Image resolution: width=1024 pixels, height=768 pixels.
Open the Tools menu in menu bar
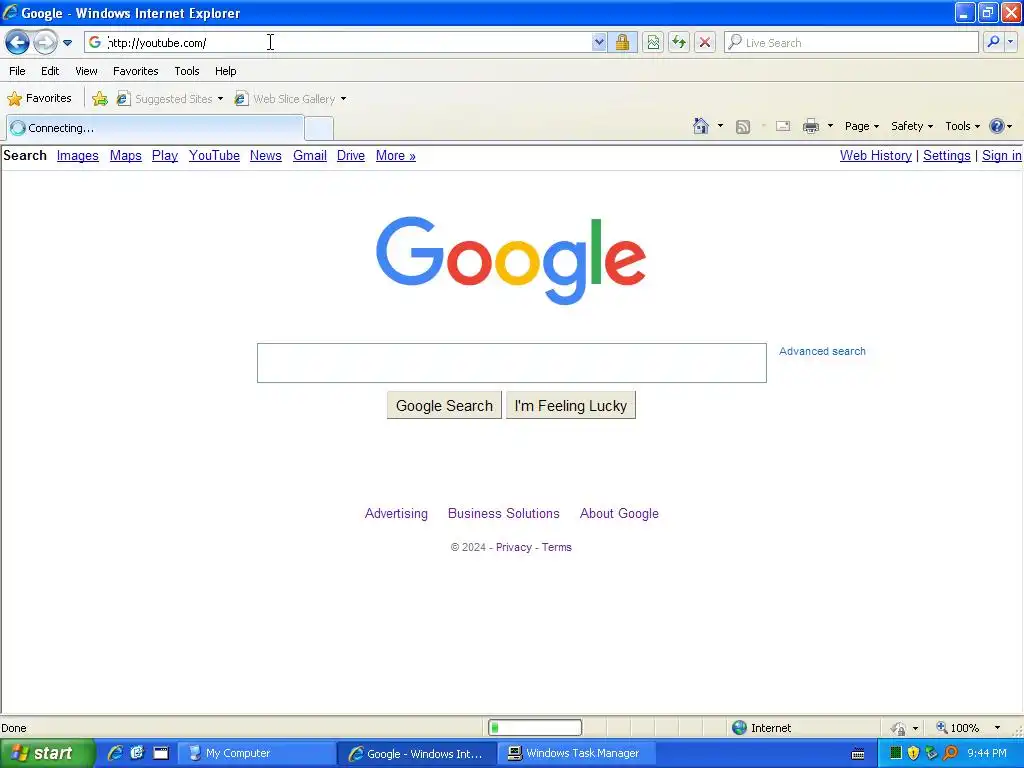tap(187, 71)
